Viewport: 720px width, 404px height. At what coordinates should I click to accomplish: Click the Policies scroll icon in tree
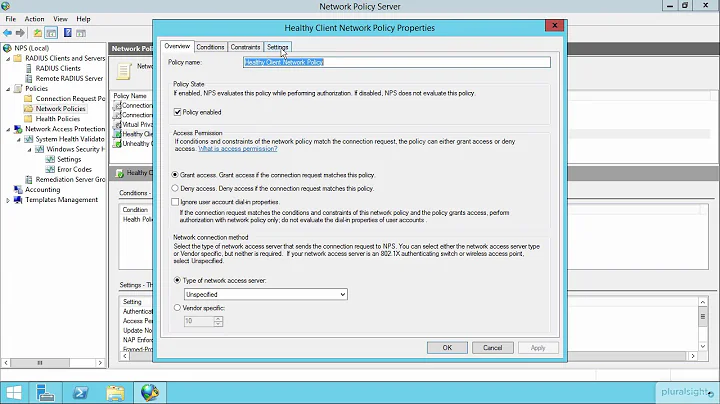click(x=18, y=89)
